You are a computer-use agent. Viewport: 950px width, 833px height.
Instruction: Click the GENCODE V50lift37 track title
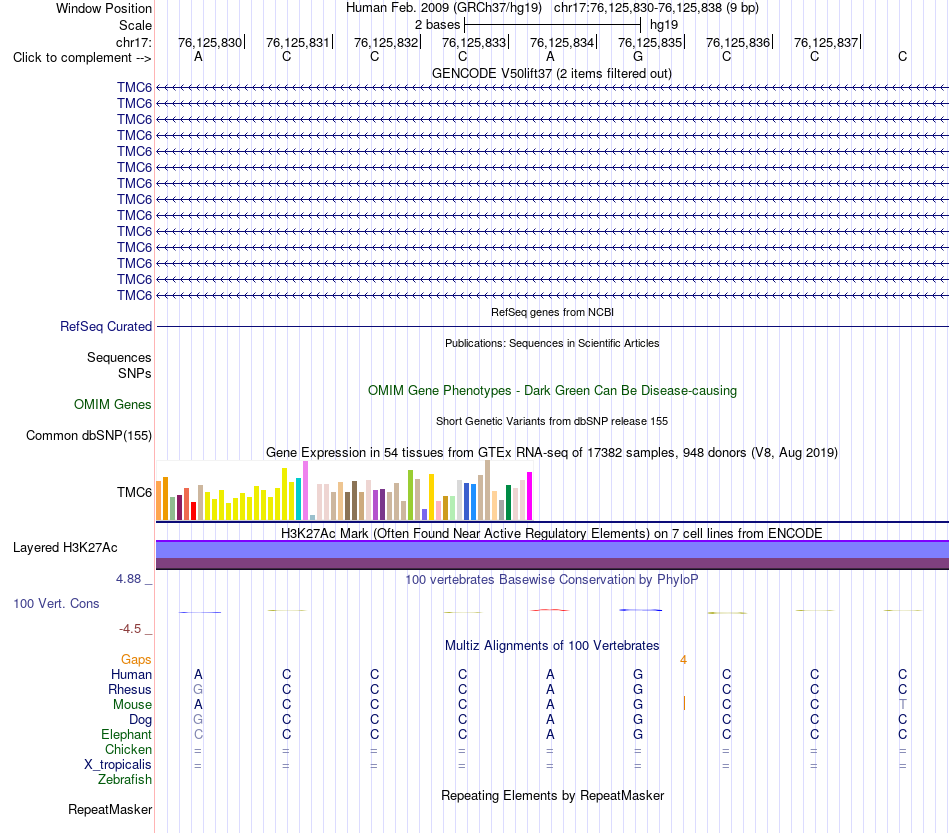click(552, 73)
